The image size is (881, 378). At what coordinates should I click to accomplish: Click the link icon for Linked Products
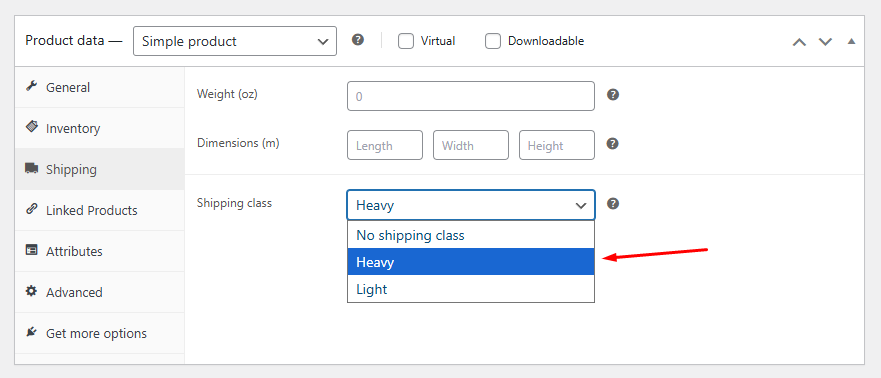[x=31, y=209]
